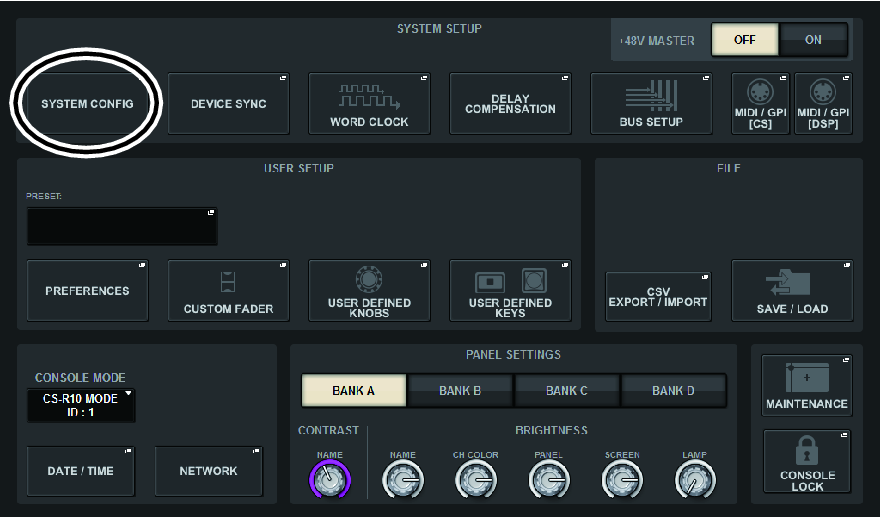
Task: Open the user setup Preset selector field
Action: tap(122, 227)
